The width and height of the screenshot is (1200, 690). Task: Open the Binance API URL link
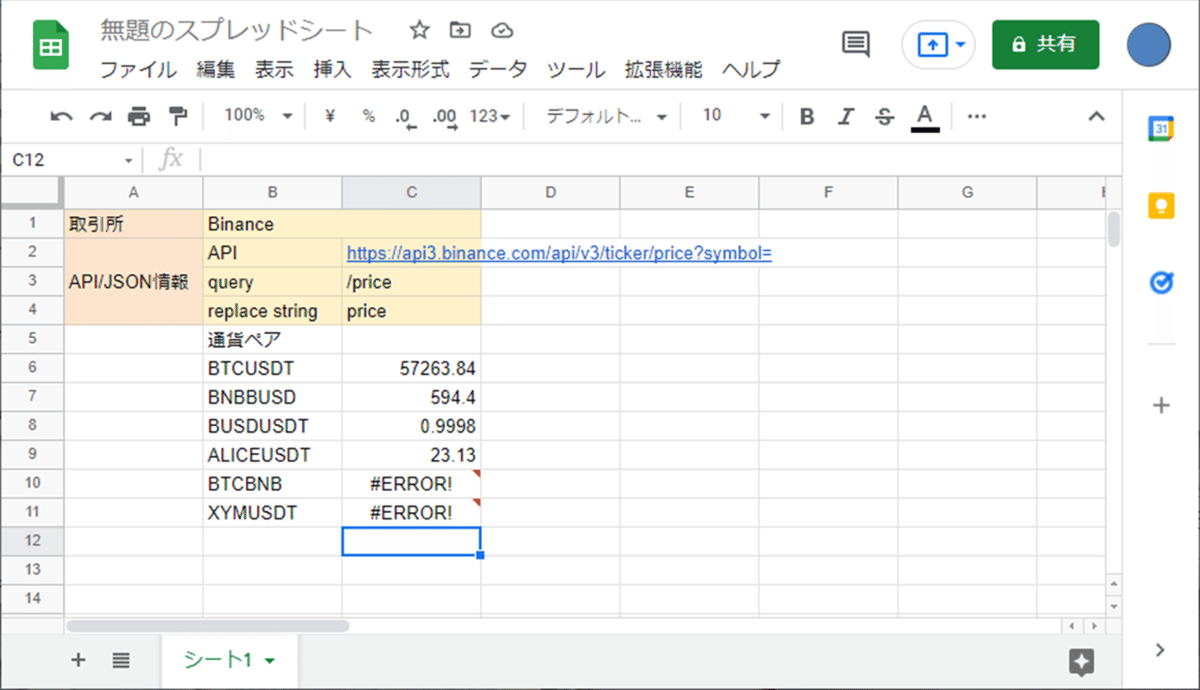tap(559, 254)
